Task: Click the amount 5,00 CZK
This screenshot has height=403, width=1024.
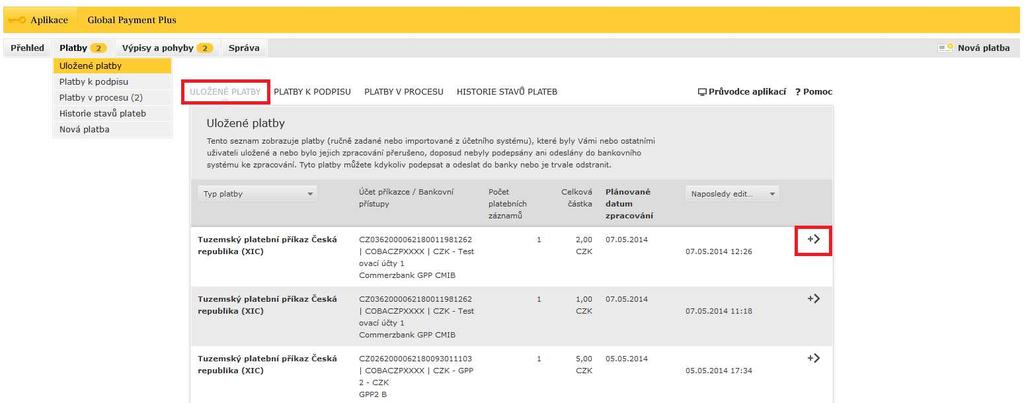Action: point(584,364)
